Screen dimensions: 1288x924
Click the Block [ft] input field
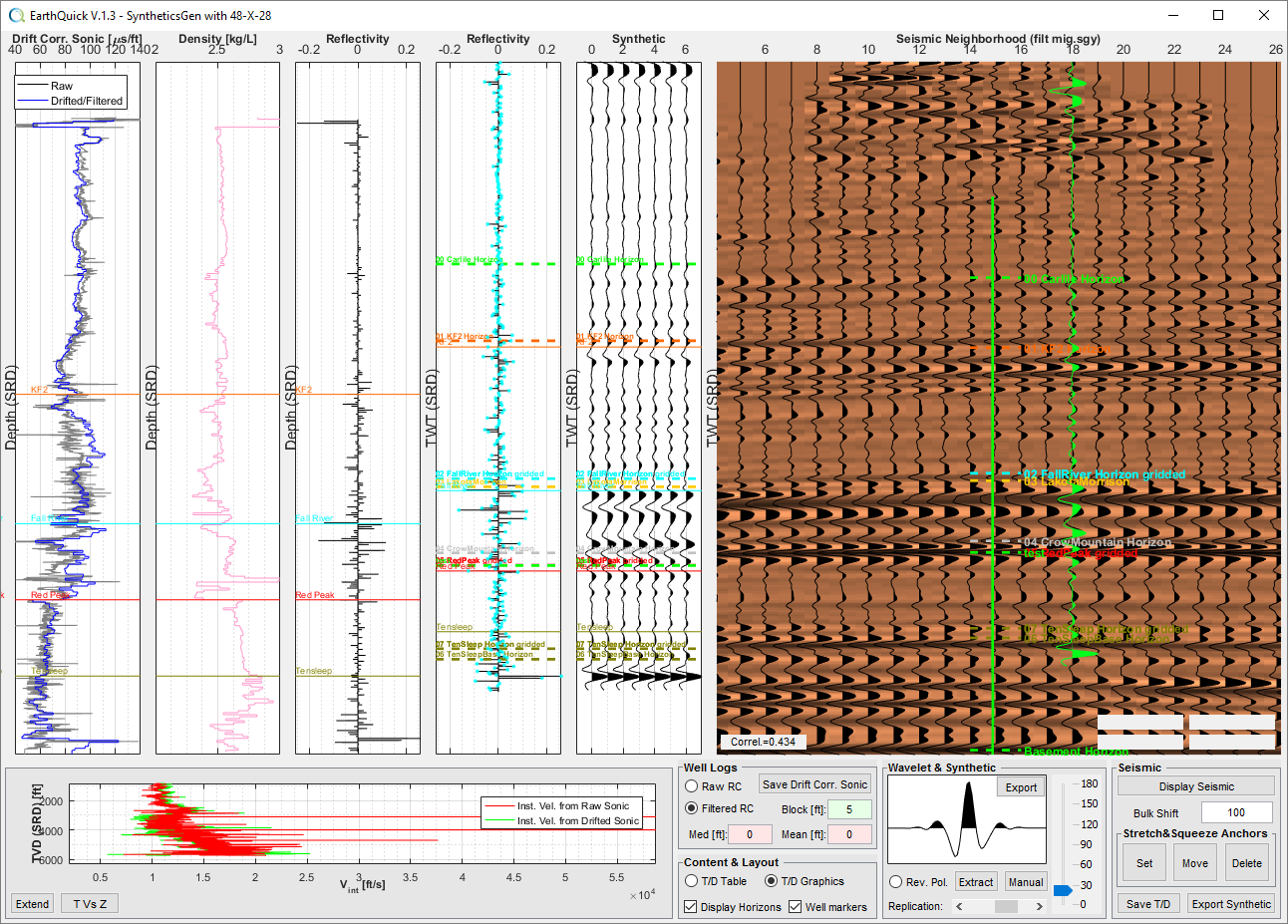coord(849,809)
